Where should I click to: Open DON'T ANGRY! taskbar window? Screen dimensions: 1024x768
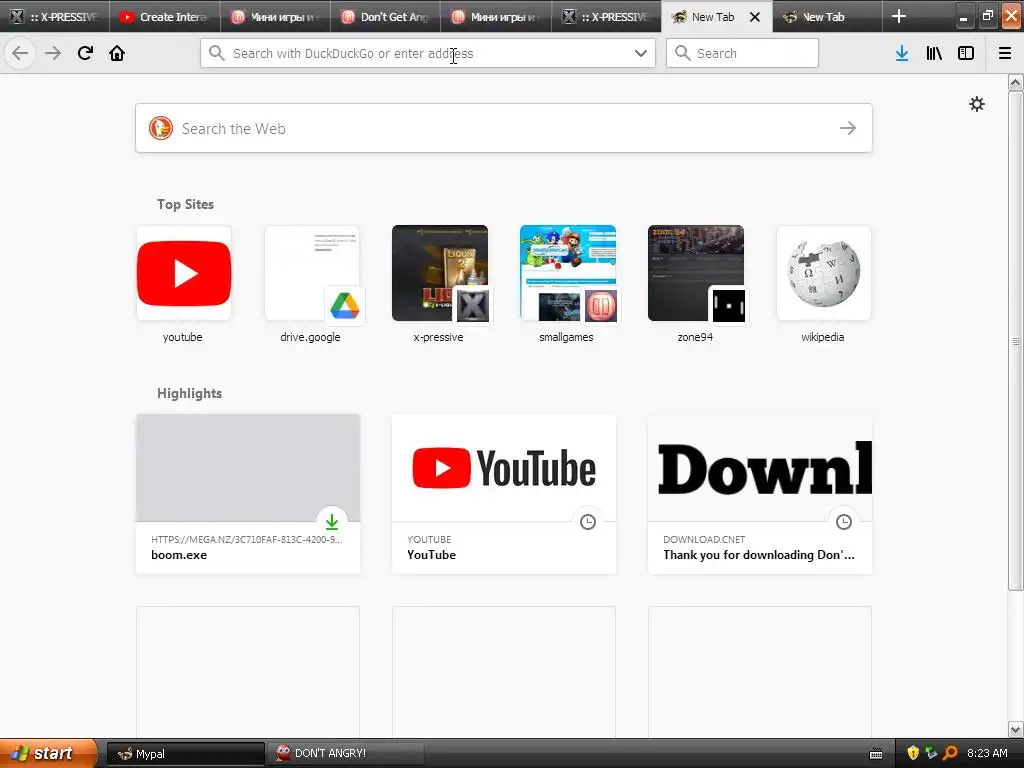click(346, 754)
